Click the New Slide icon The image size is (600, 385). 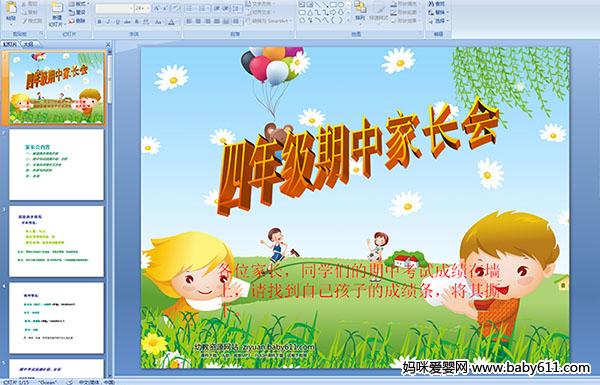coord(57,8)
